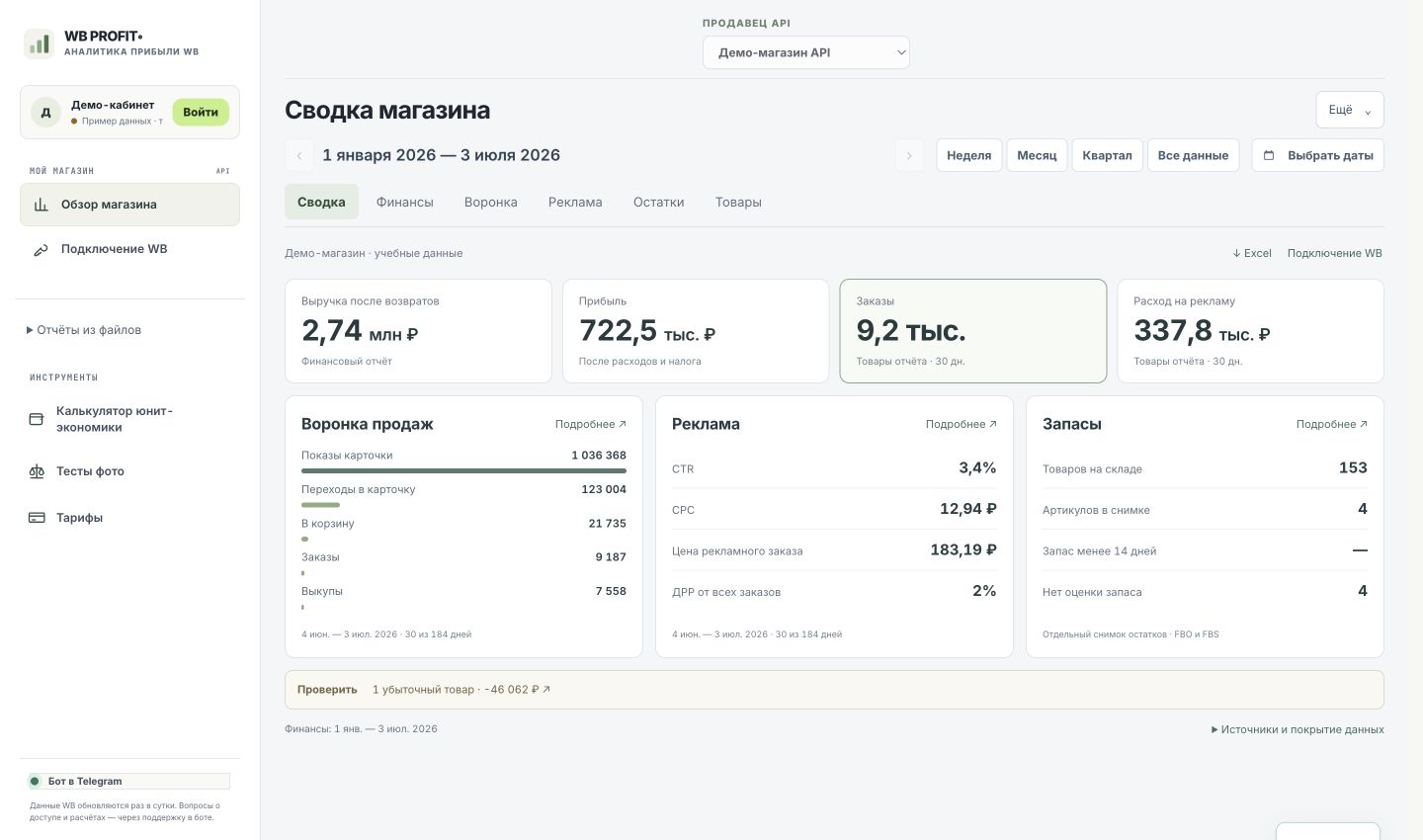1423x840 pixels.
Task: Download the Excel export
Action: pyautogui.click(x=1252, y=253)
